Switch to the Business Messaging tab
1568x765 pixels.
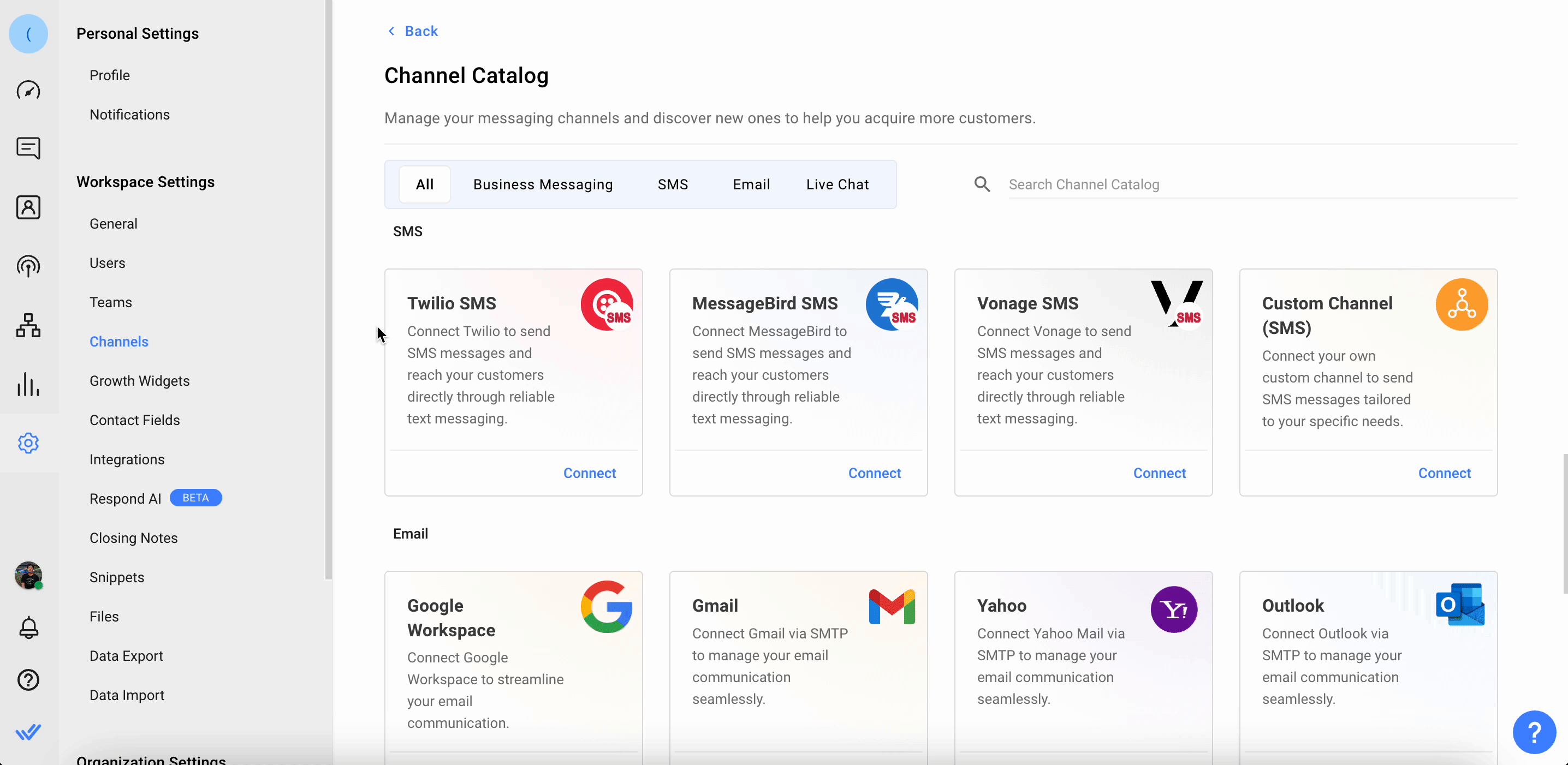click(x=543, y=184)
